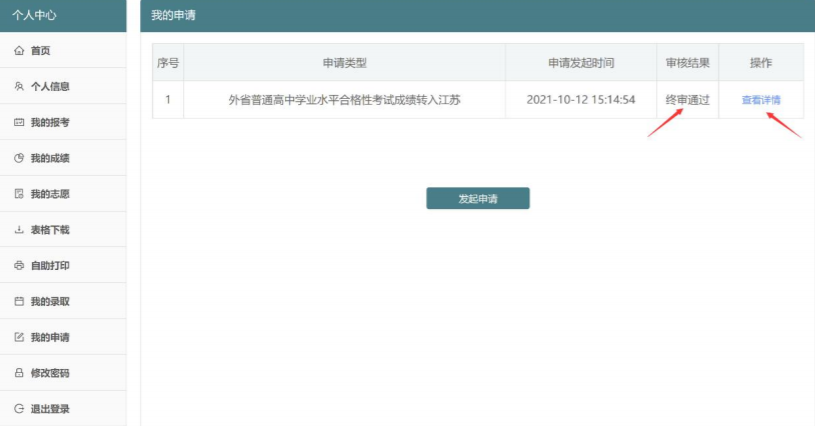Click the 个人中心 sidebar header
Viewport: 815px width, 426px height.
(x=34, y=16)
